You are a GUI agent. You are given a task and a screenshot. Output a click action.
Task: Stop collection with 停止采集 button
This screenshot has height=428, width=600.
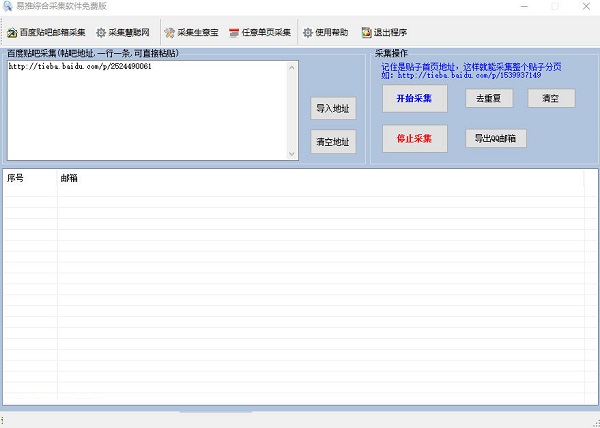(414, 138)
